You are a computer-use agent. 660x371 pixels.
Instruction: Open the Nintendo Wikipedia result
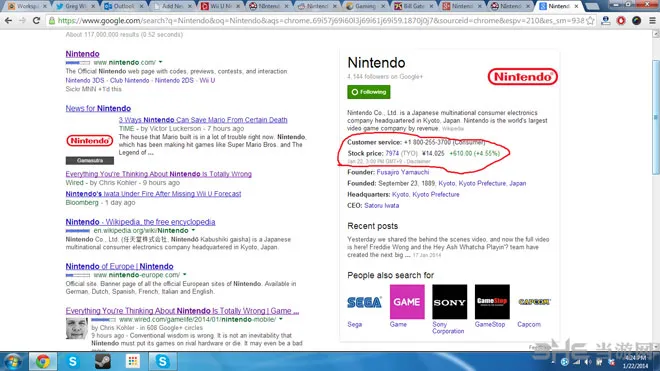[x=140, y=222]
